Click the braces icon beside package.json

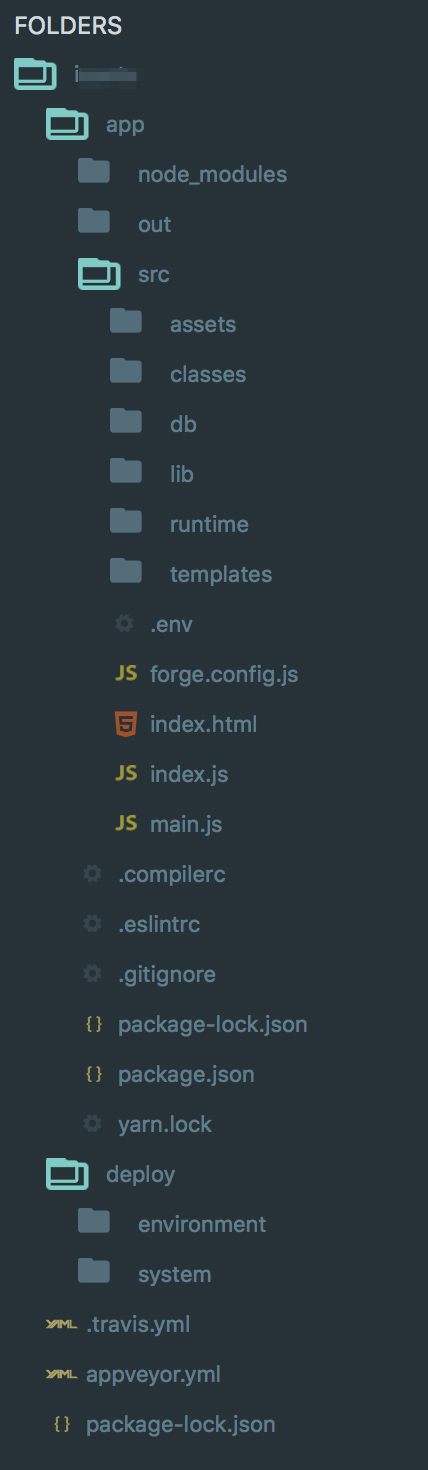(x=94, y=1074)
